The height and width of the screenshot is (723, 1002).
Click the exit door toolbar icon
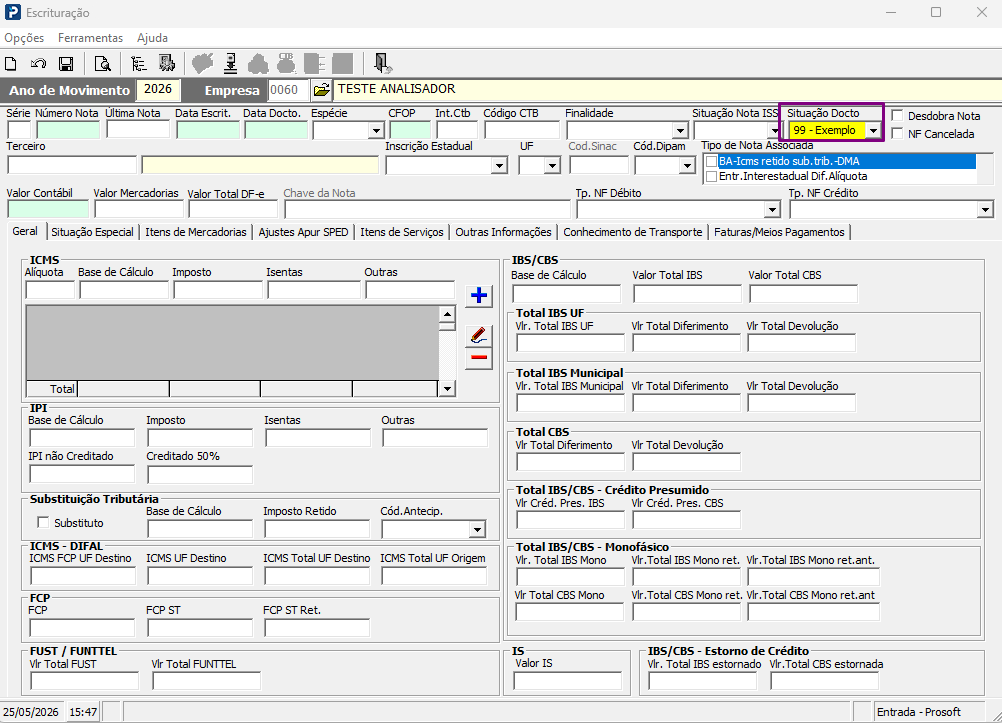(x=383, y=63)
